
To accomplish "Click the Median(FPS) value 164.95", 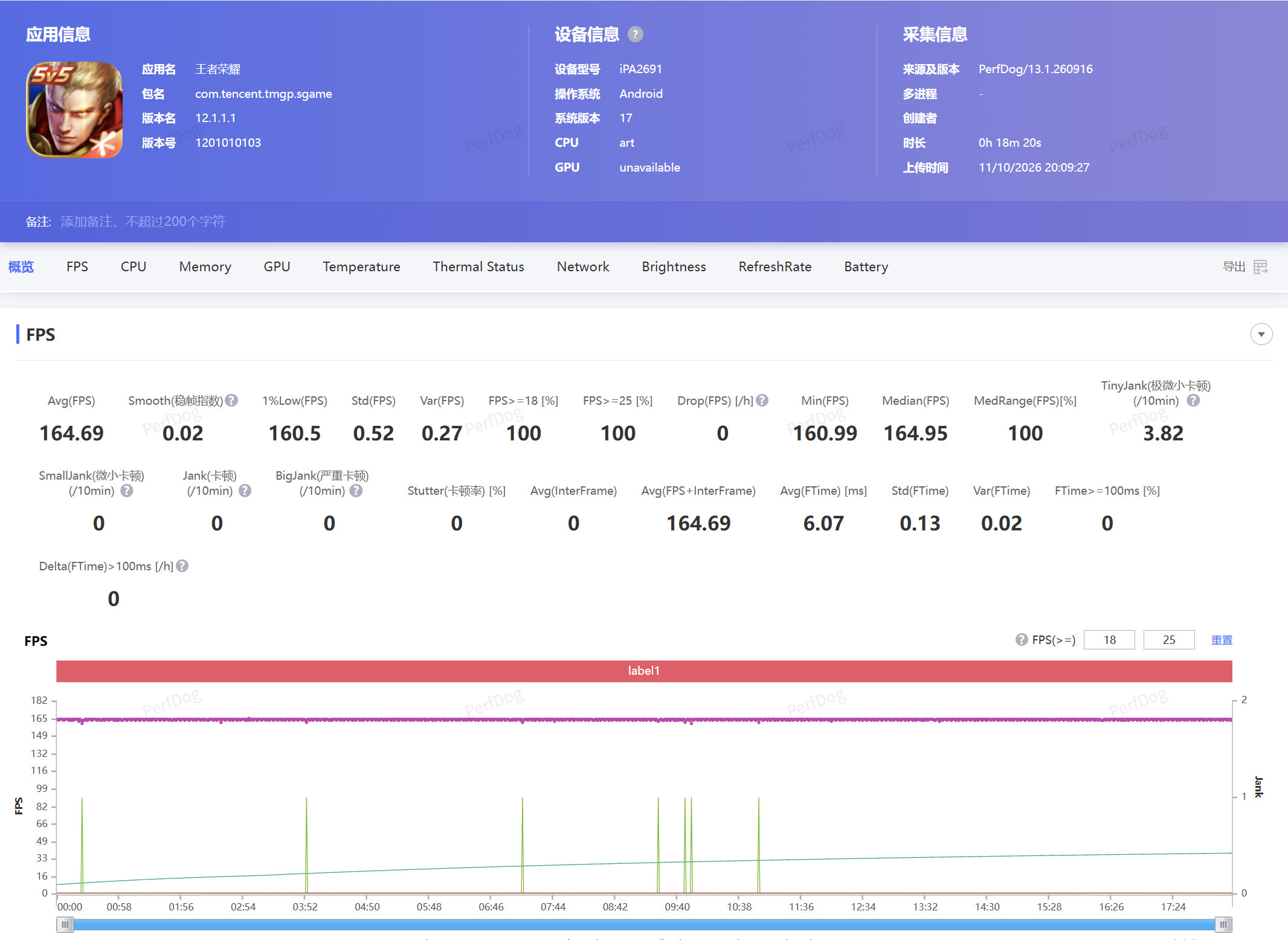I will point(916,433).
